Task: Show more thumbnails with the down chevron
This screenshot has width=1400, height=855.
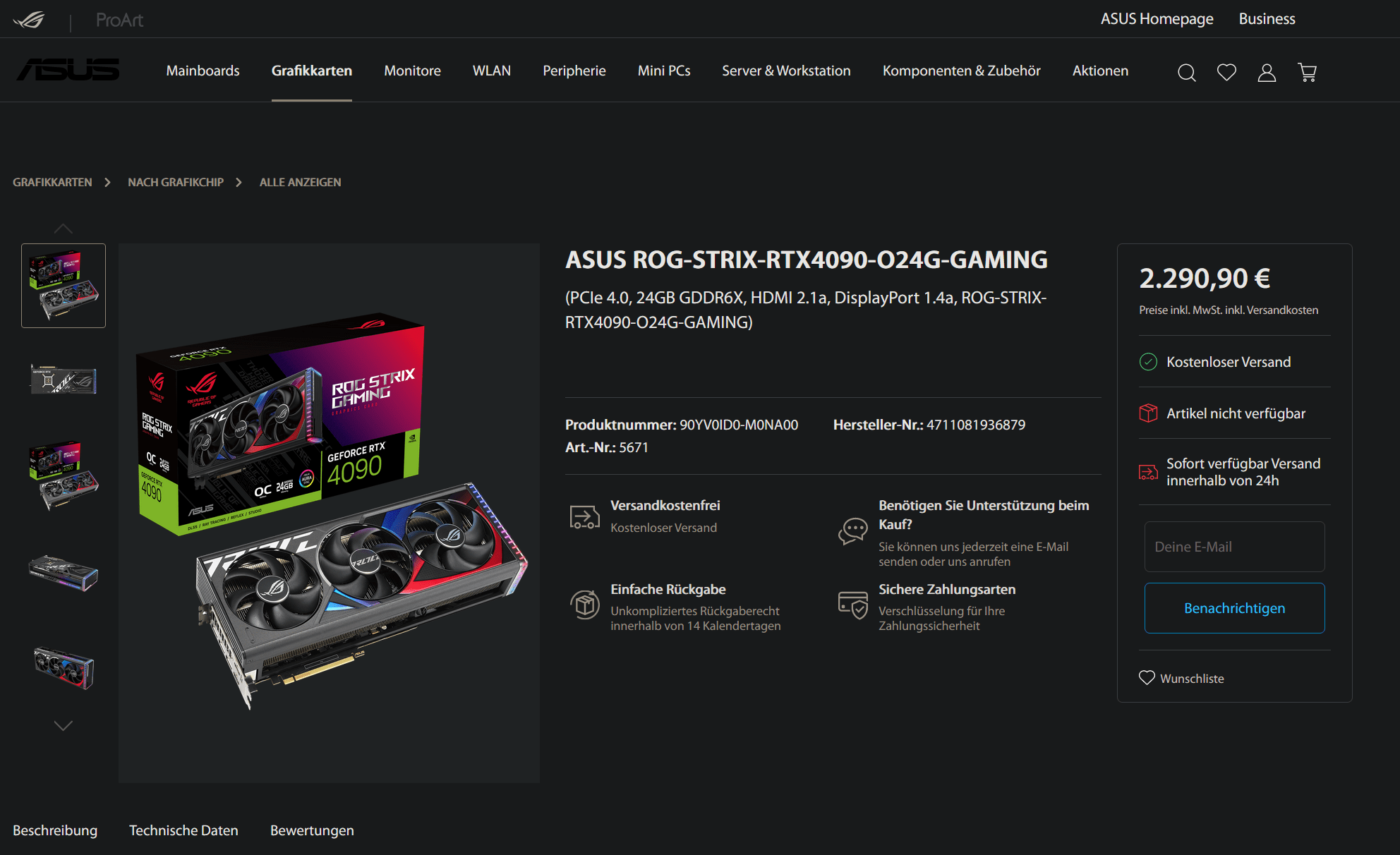Action: (x=64, y=725)
